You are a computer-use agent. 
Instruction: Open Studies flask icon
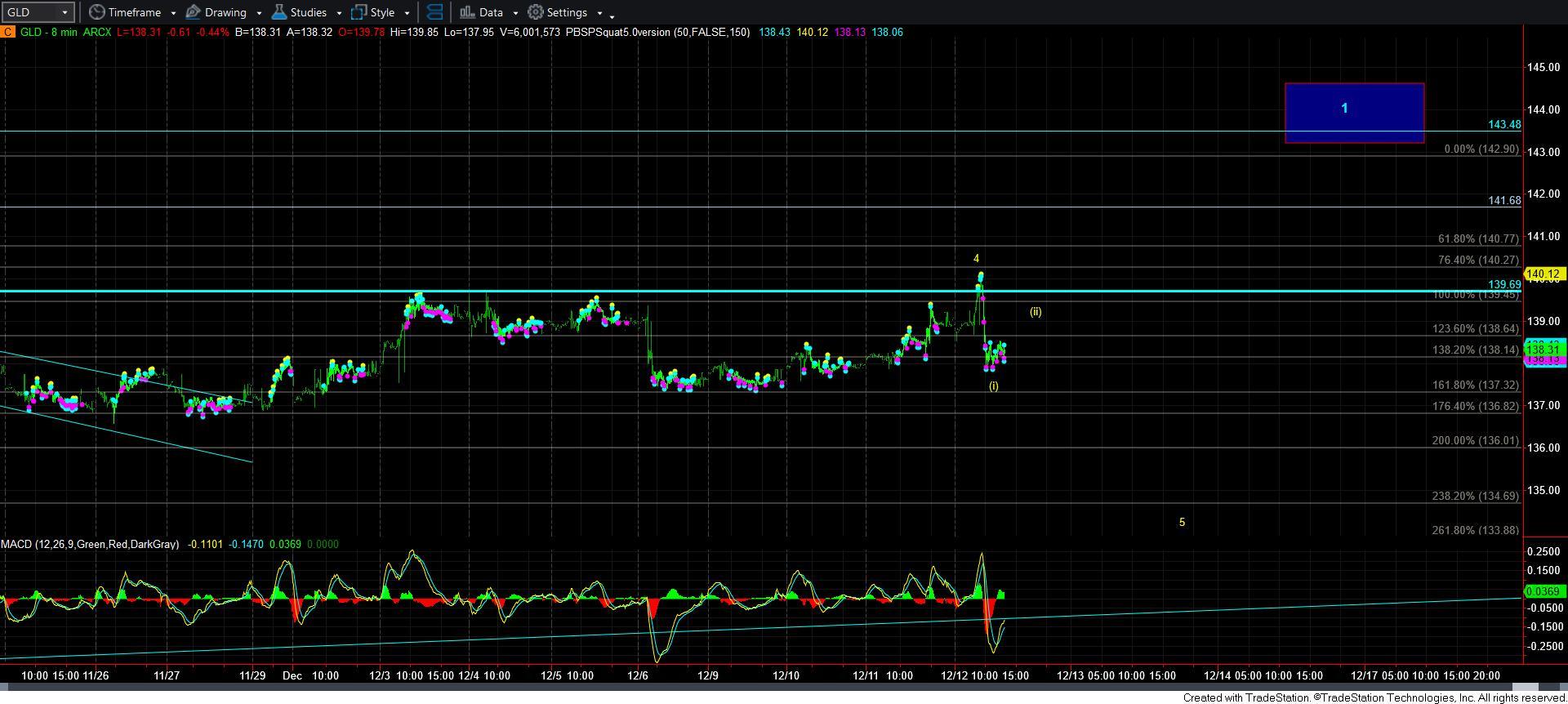279,12
